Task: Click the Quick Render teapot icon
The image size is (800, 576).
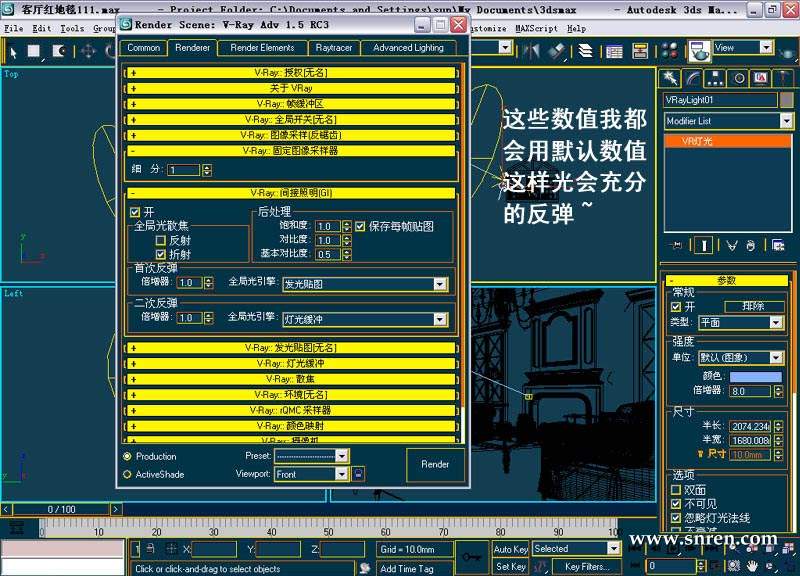Action: tap(788, 52)
